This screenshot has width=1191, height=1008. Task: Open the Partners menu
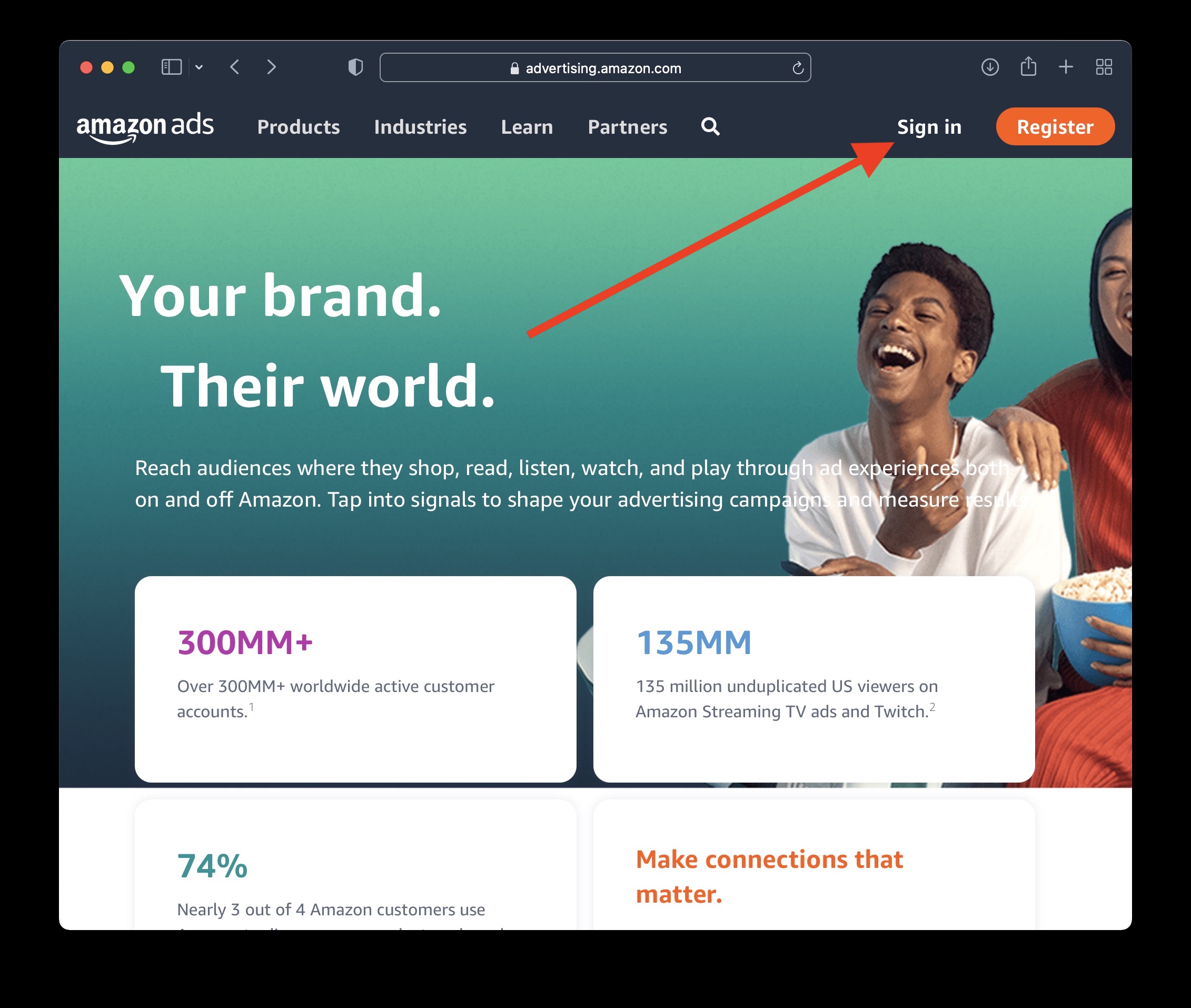point(627,127)
